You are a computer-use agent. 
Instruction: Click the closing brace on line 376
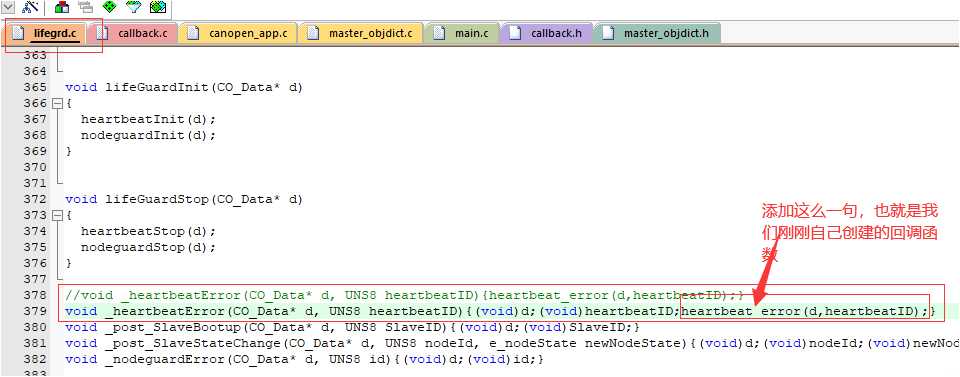(x=69, y=263)
